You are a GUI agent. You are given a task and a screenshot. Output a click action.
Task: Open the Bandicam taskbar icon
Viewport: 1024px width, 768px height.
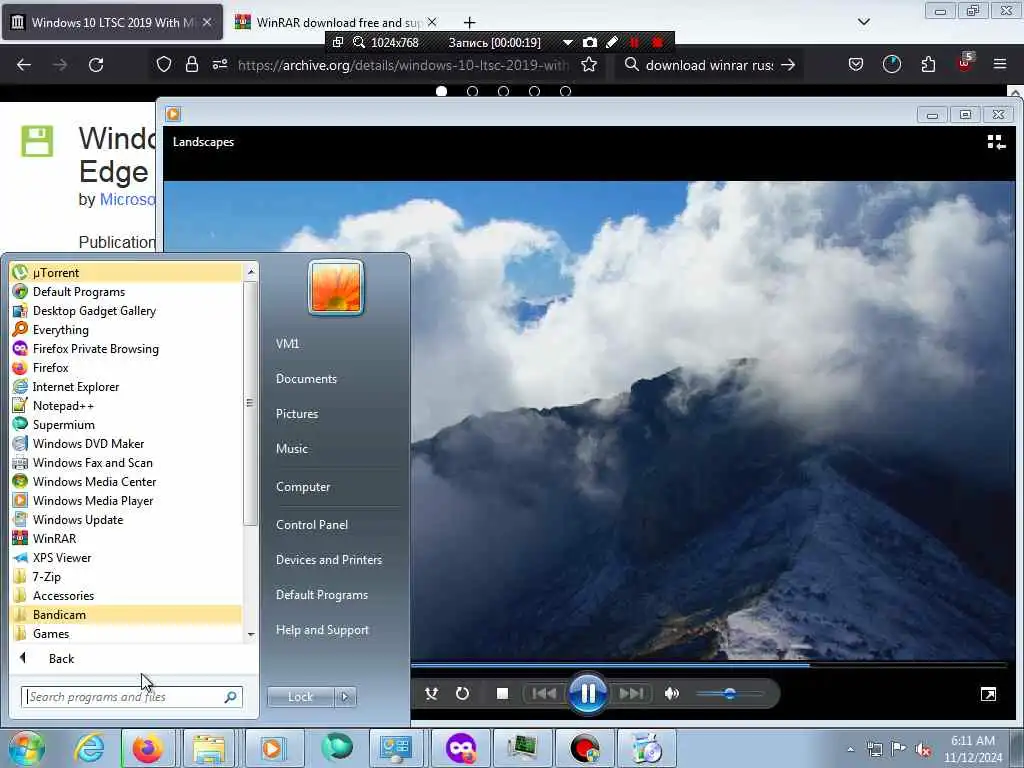pos(584,748)
